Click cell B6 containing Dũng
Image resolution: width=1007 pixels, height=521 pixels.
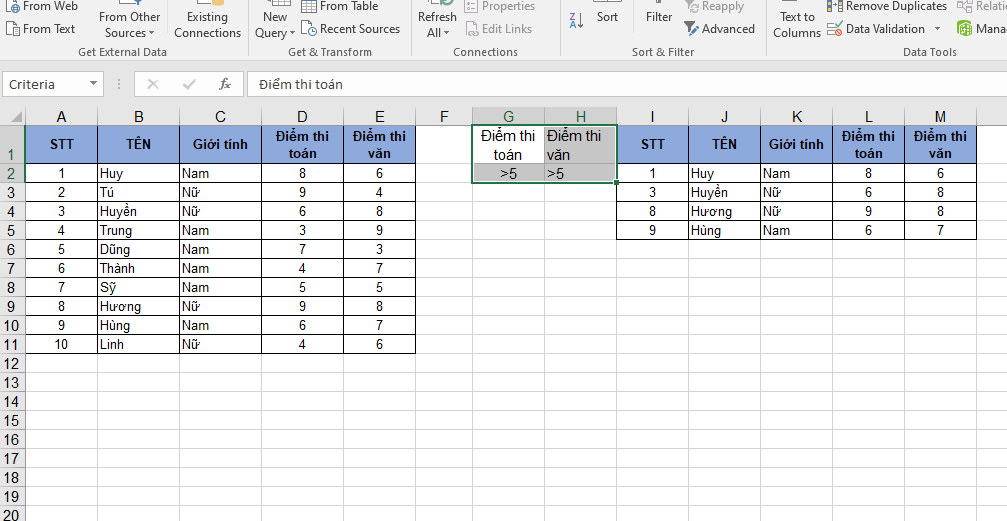point(139,249)
